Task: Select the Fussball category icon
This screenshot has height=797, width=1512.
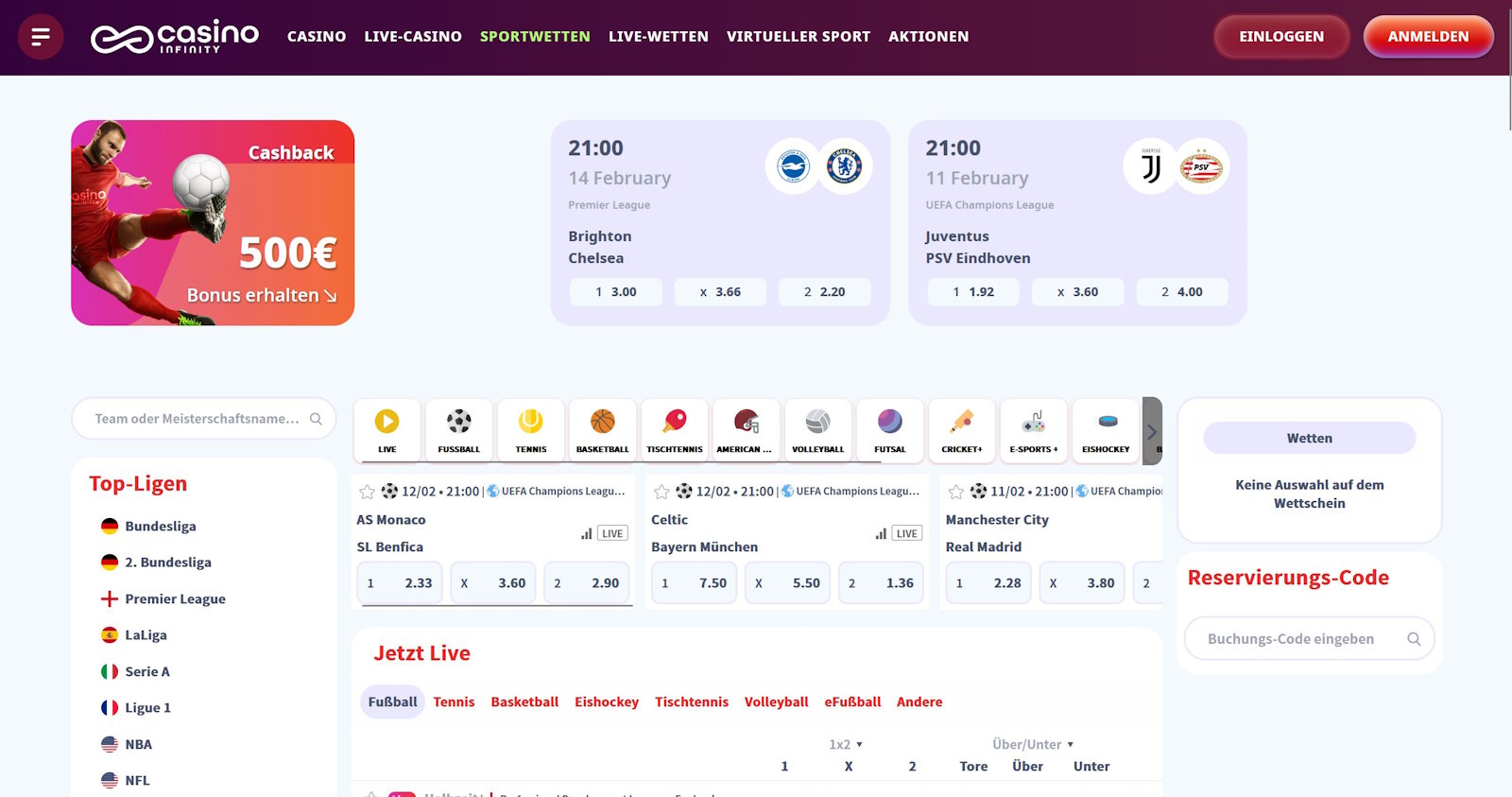Action: point(459,431)
